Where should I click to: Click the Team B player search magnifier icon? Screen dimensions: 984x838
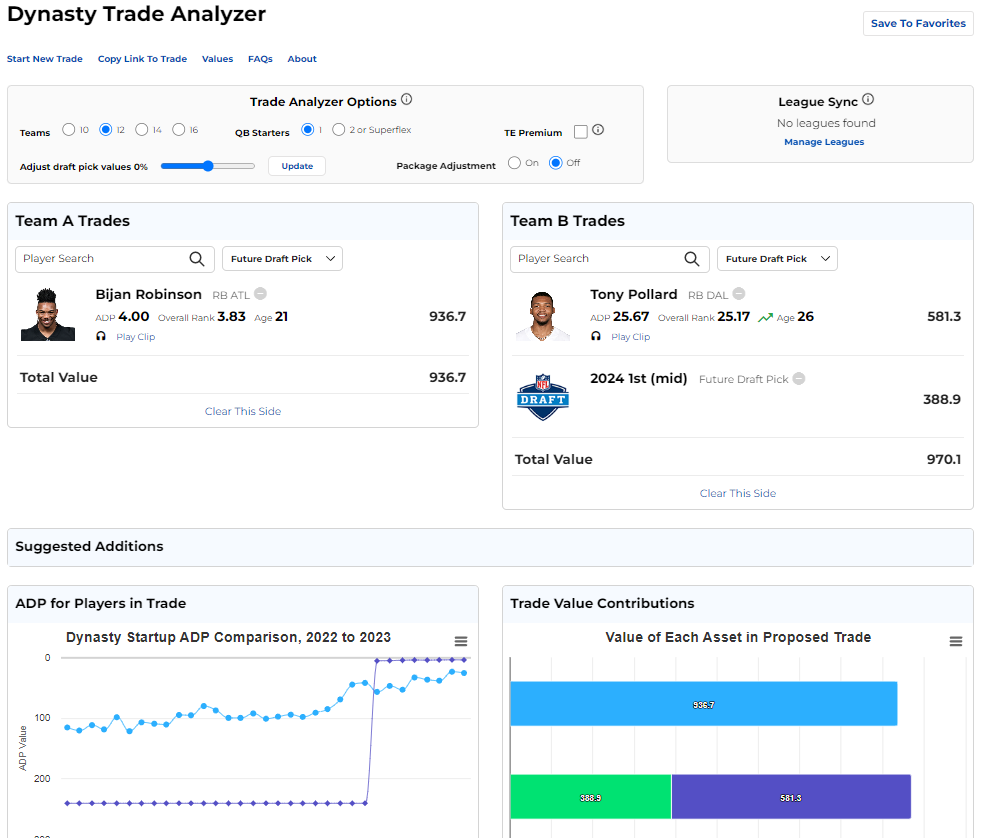click(x=692, y=259)
